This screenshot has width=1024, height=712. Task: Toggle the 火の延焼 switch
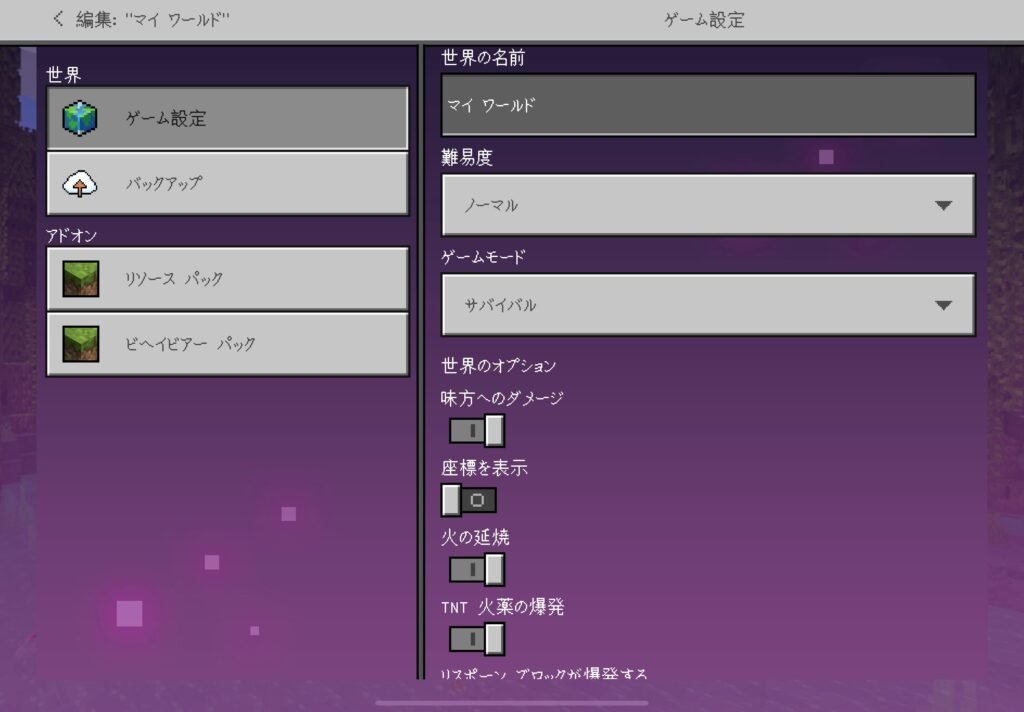click(x=477, y=570)
